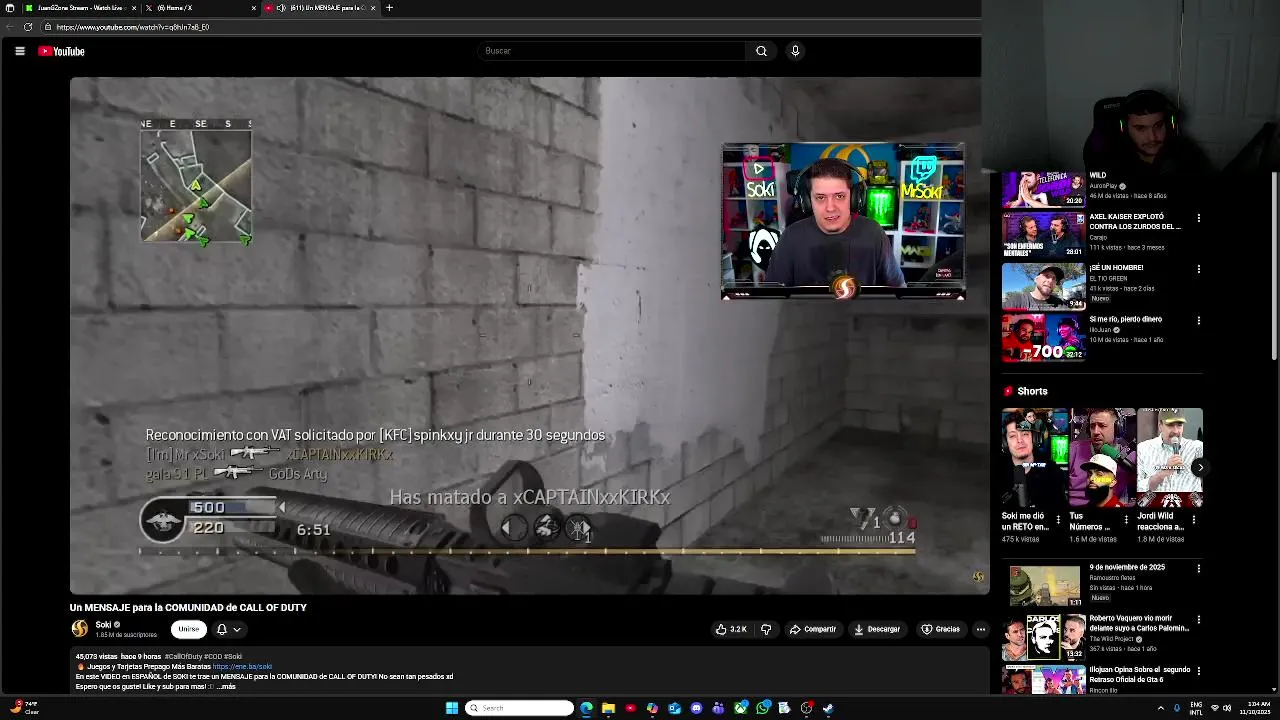Viewport: 1280px width, 720px height.
Task: Open options menu for ¡SÉ UN HOMBRE! video
Action: [1198, 269]
